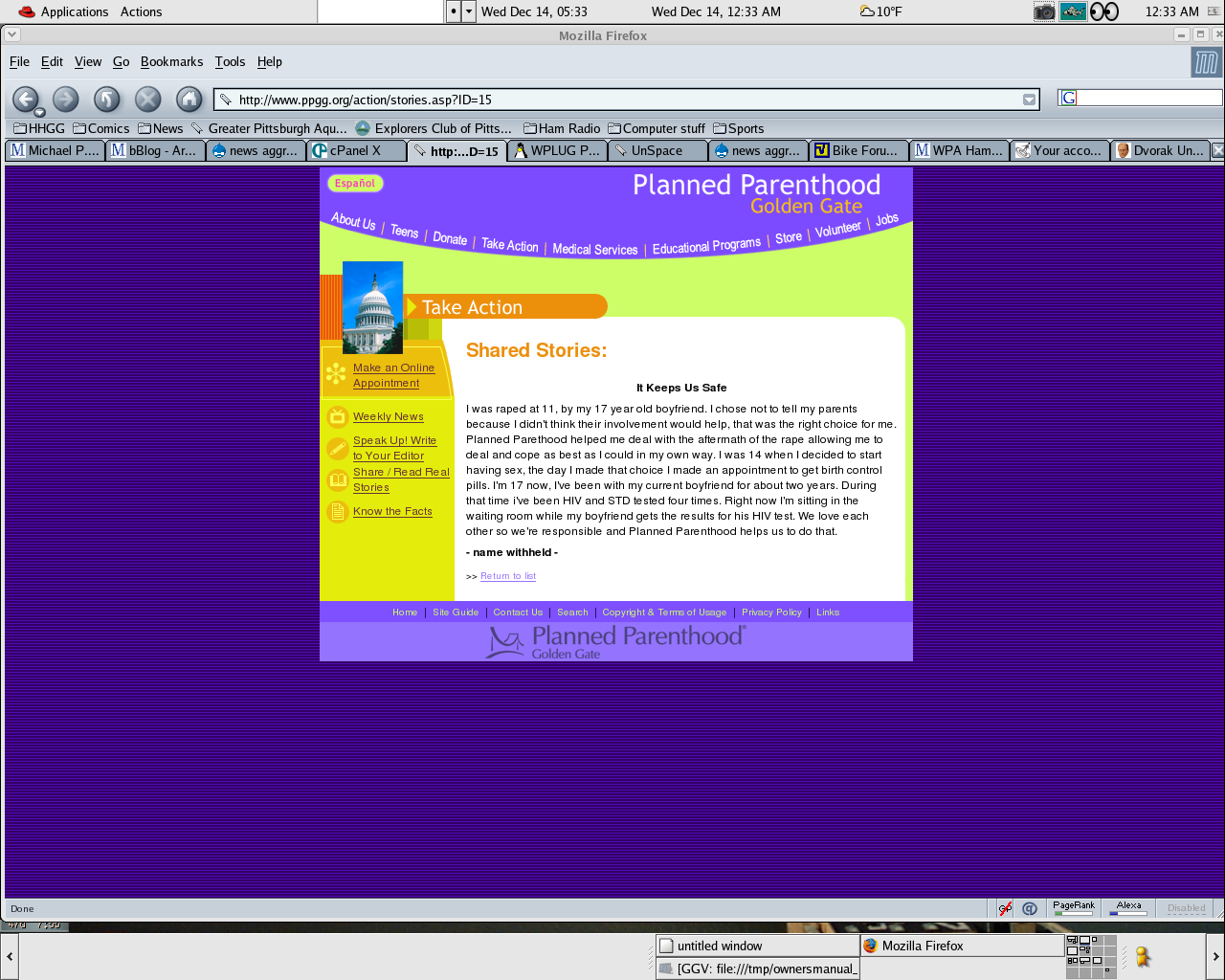Click the Read Real Stories book icon
Viewport: 1225px width, 980px height.
click(x=337, y=479)
